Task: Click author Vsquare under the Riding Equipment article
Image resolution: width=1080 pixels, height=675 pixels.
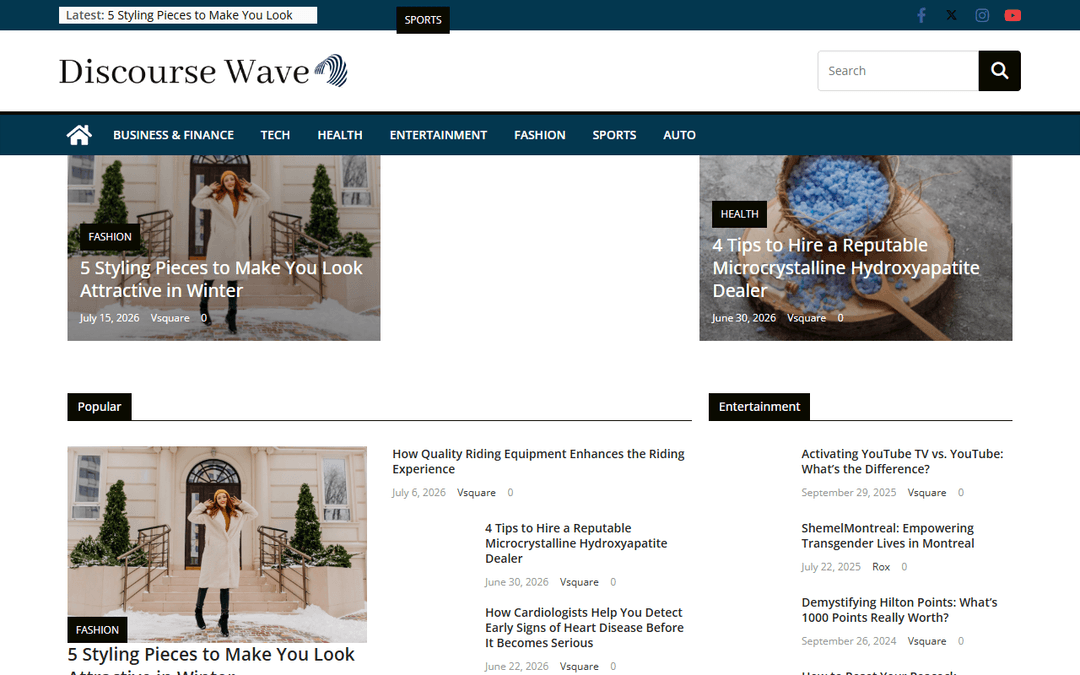Action: pos(476,492)
